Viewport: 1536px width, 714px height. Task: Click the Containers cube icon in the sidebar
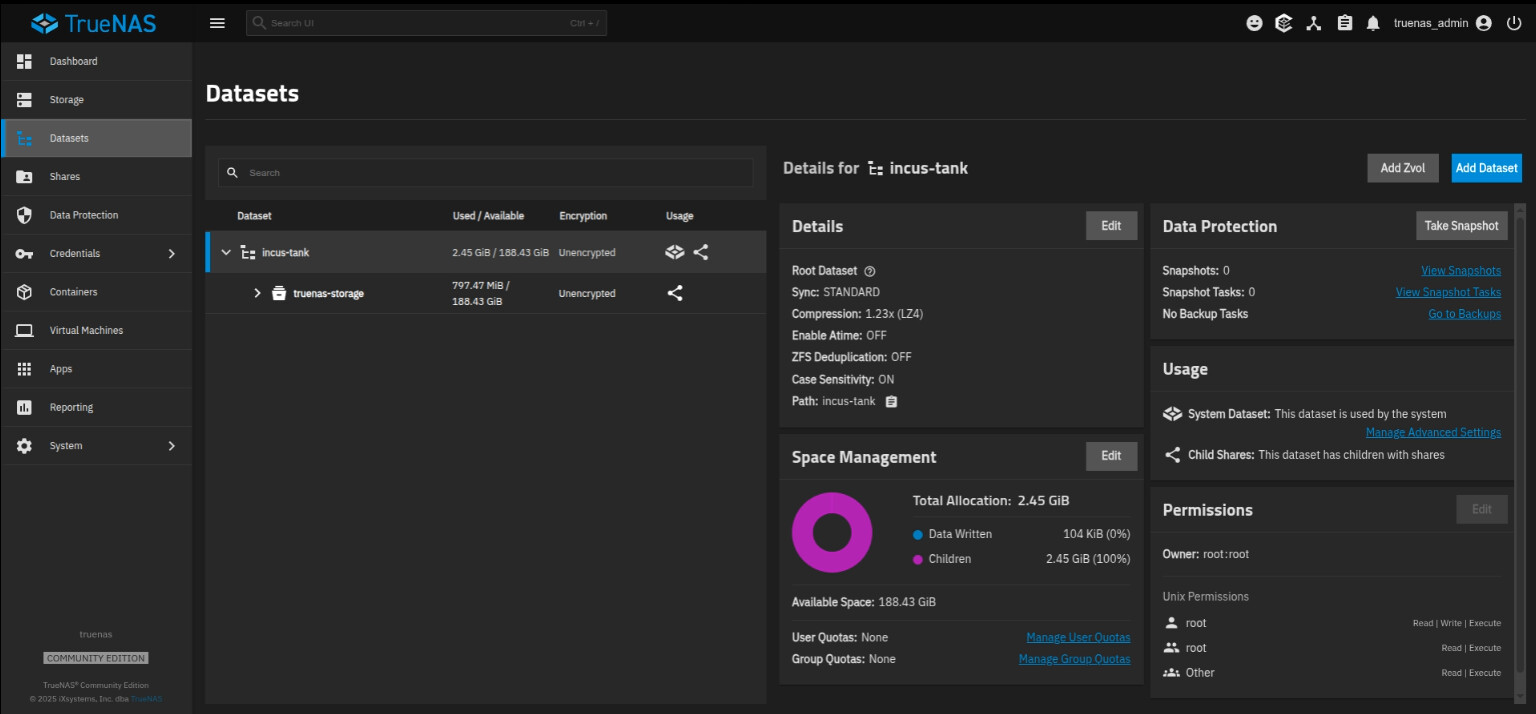pos(25,292)
